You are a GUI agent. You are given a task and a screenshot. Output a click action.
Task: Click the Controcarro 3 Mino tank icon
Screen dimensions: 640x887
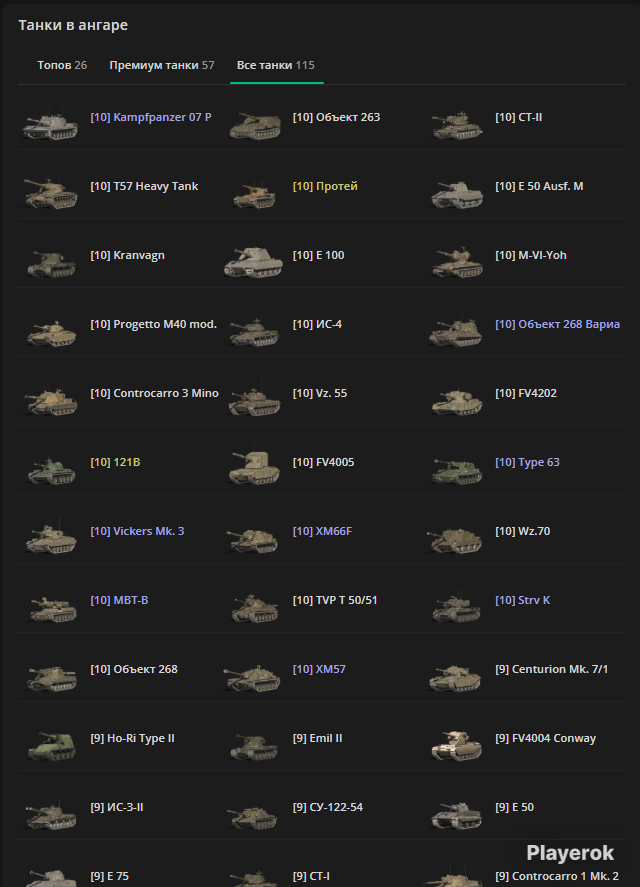[50, 401]
